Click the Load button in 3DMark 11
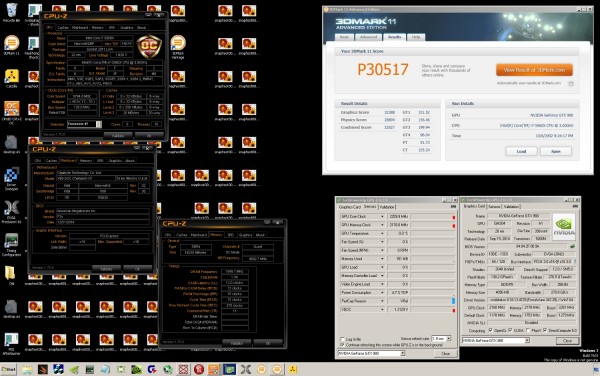 pos(521,151)
